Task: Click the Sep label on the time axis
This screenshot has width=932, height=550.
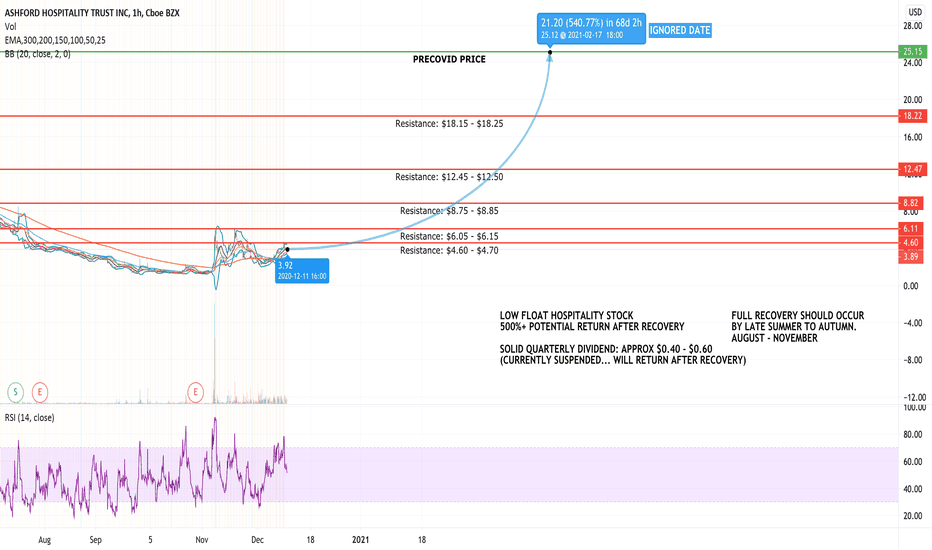Action: [96, 540]
